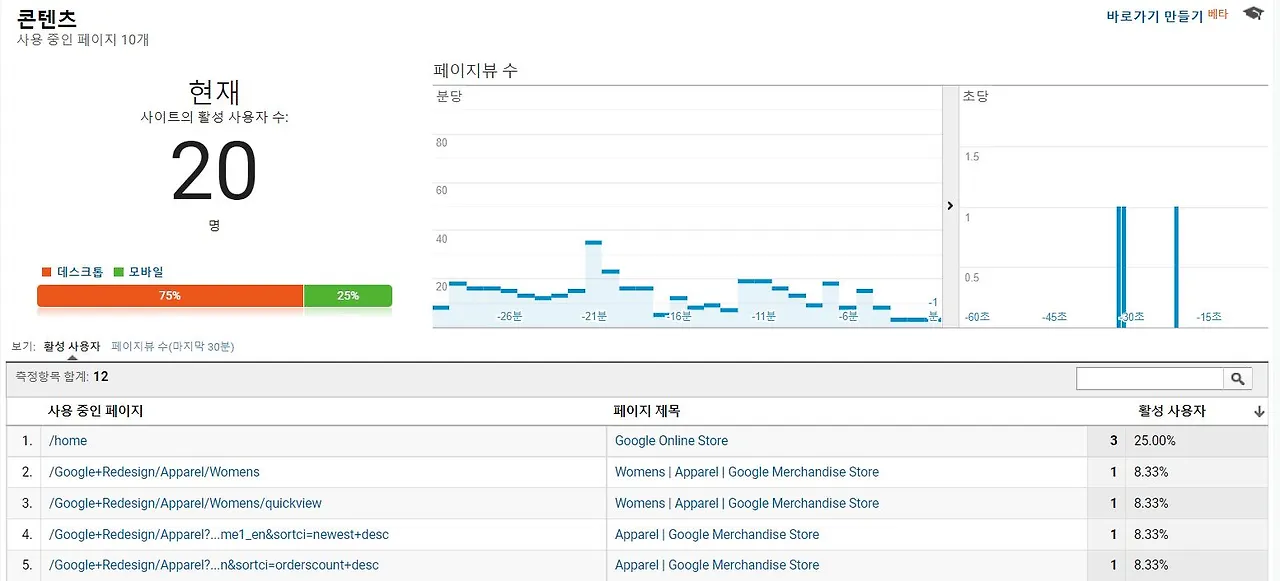The width and height of the screenshot is (1280, 581).
Task: Click the Apparel | Google Merchandise Store title in row 4
Action: point(717,534)
